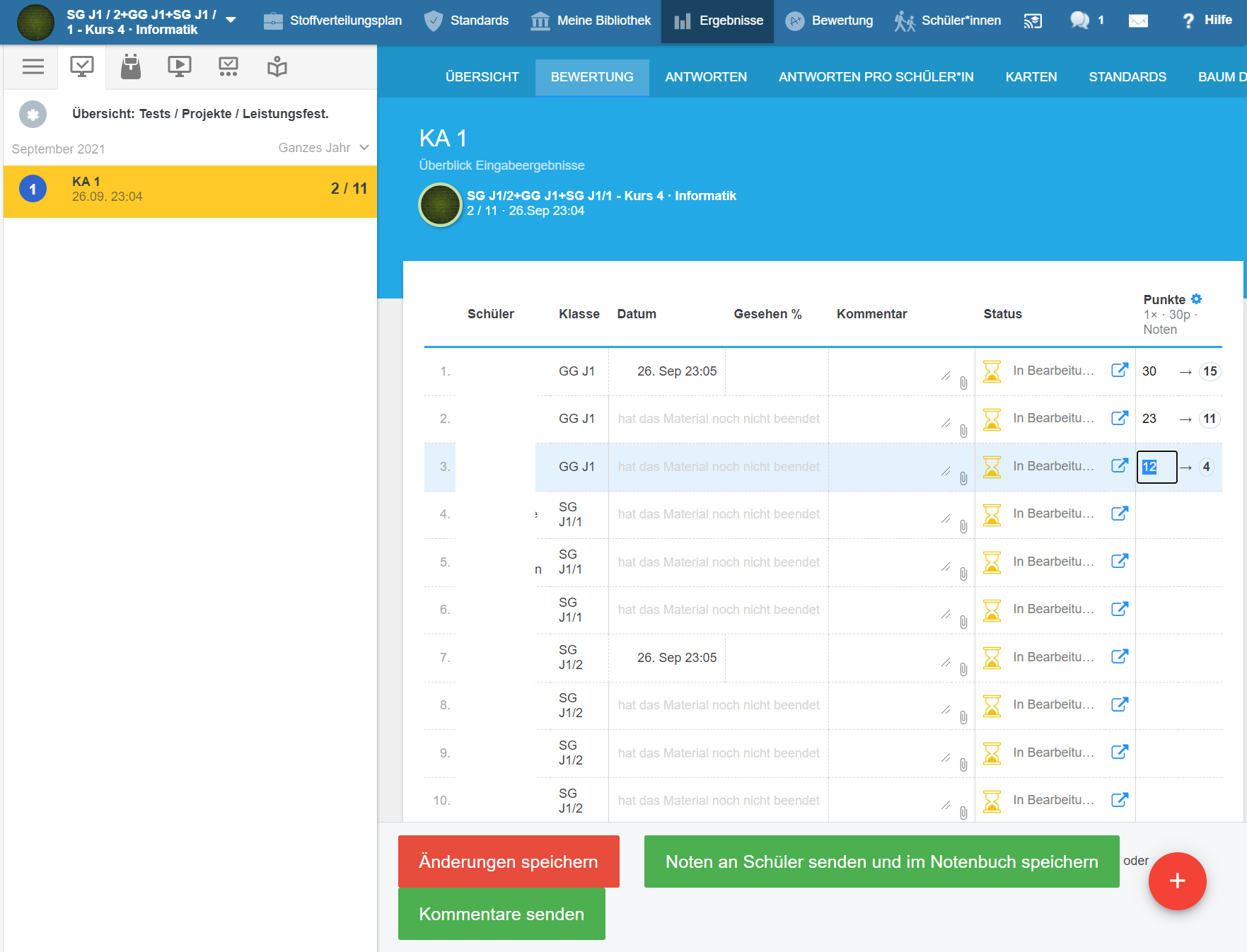Image resolution: width=1247 pixels, height=952 pixels.
Task: Open Stoffverteilungsplan in top navigation
Action: pos(332,21)
